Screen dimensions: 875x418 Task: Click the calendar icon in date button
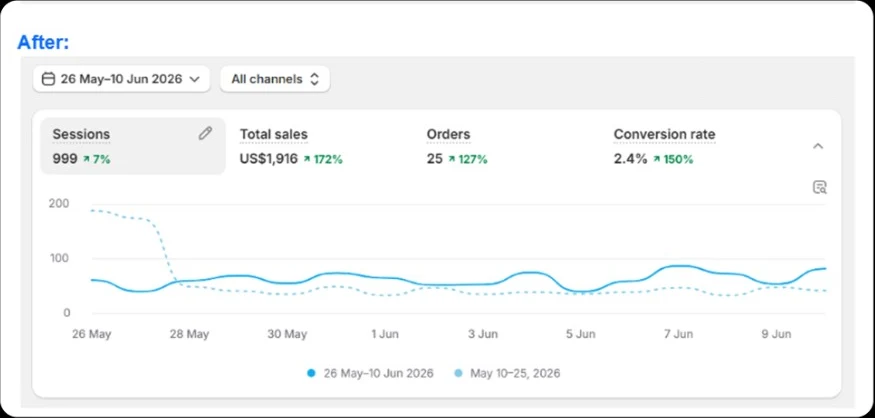tap(49, 79)
